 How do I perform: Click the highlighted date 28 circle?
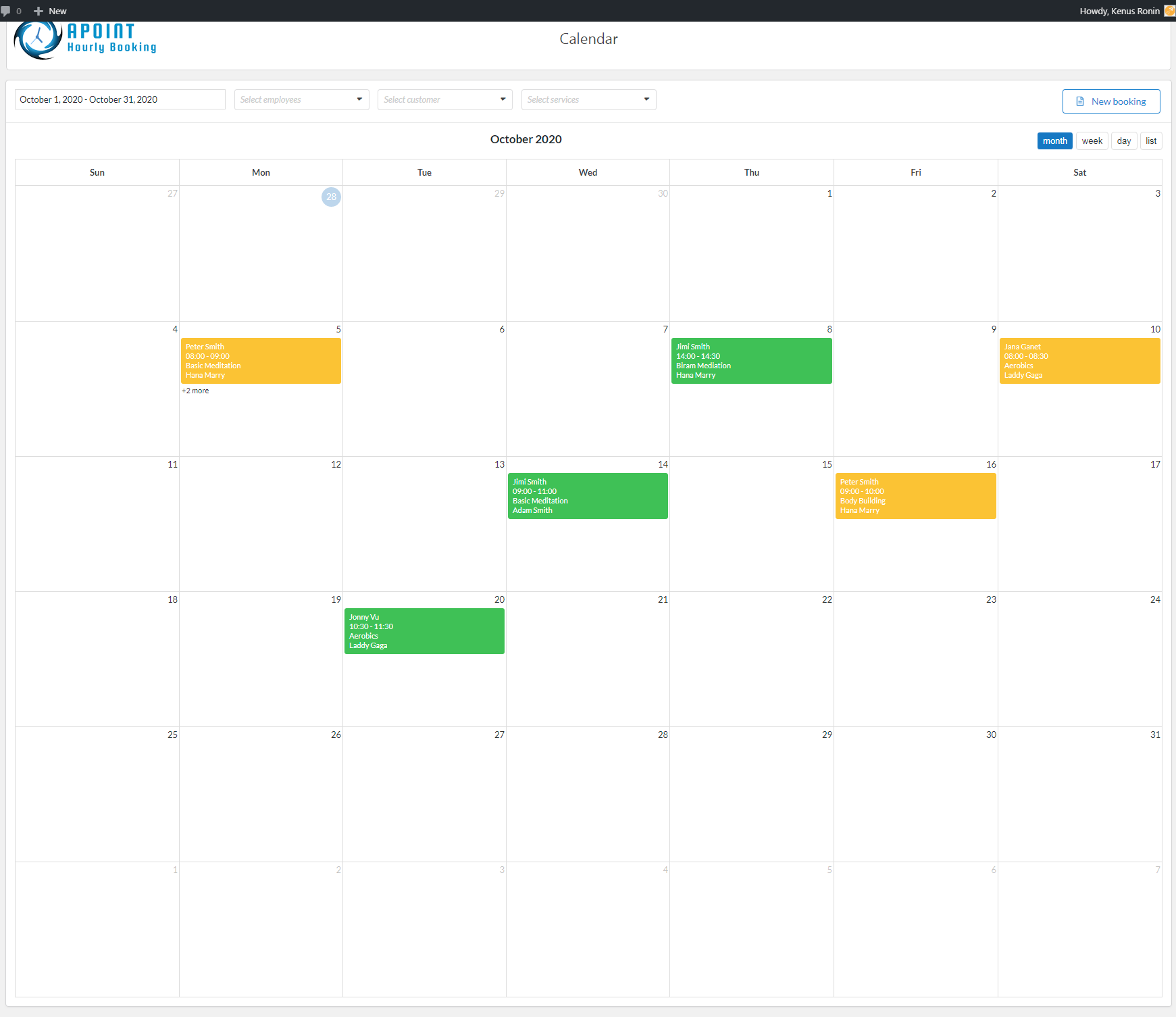click(331, 197)
